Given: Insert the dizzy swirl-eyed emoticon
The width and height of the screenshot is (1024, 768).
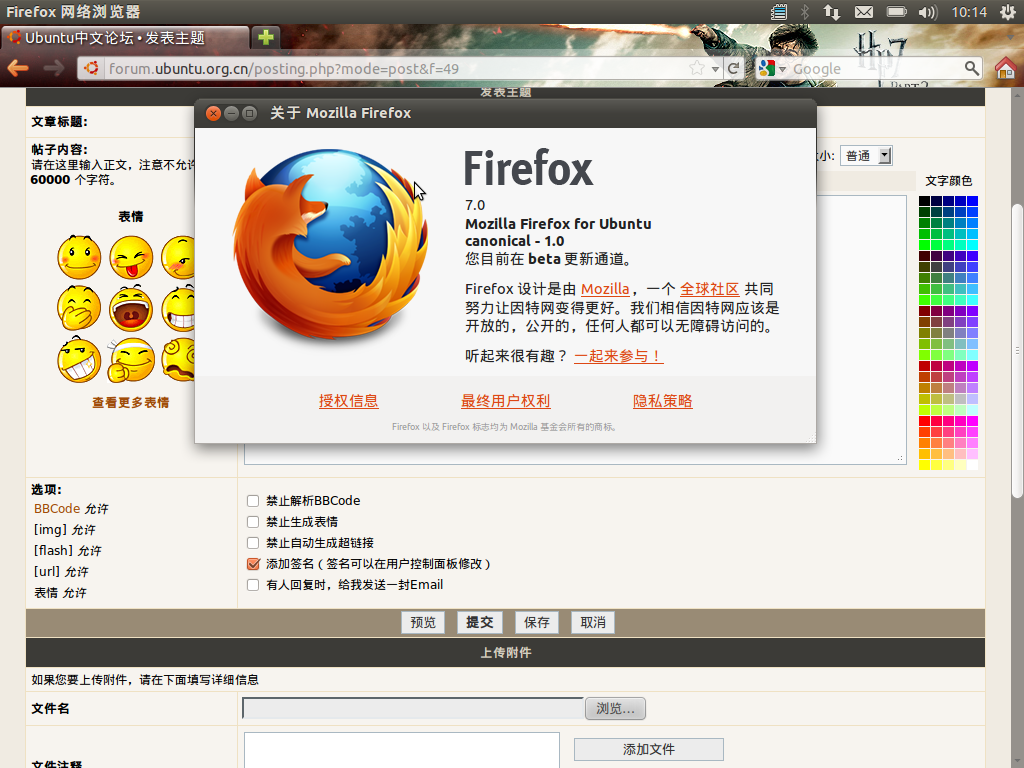Looking at the screenshot, I should click(x=179, y=359).
